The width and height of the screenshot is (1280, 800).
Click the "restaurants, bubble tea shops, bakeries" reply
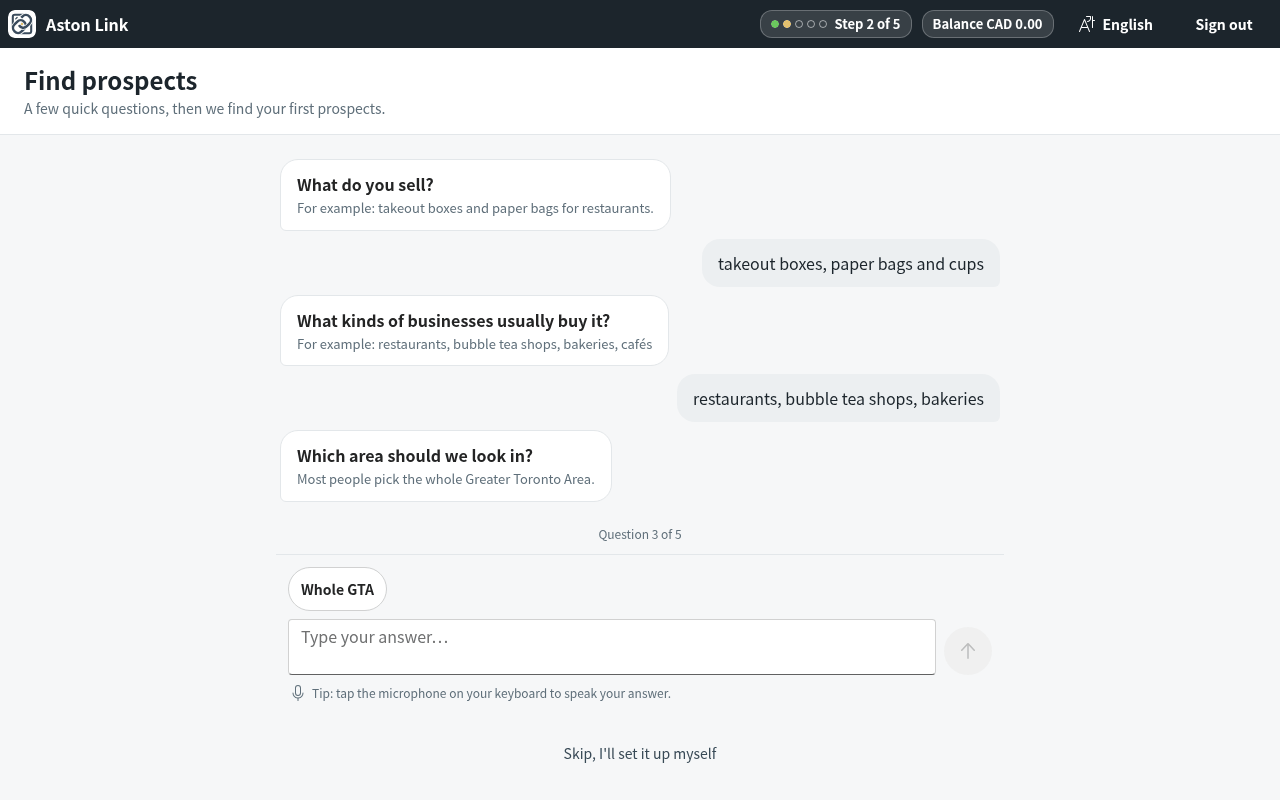pyautogui.click(x=838, y=398)
